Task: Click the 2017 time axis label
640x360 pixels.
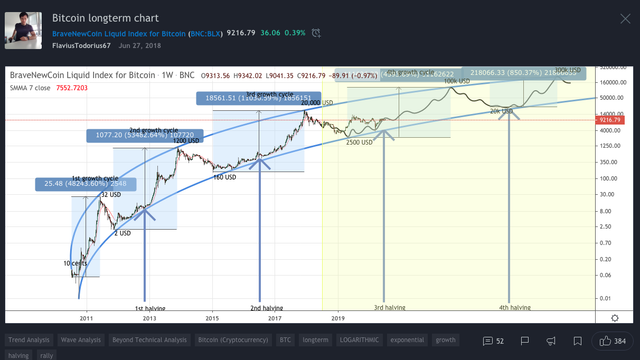Action: point(275,318)
